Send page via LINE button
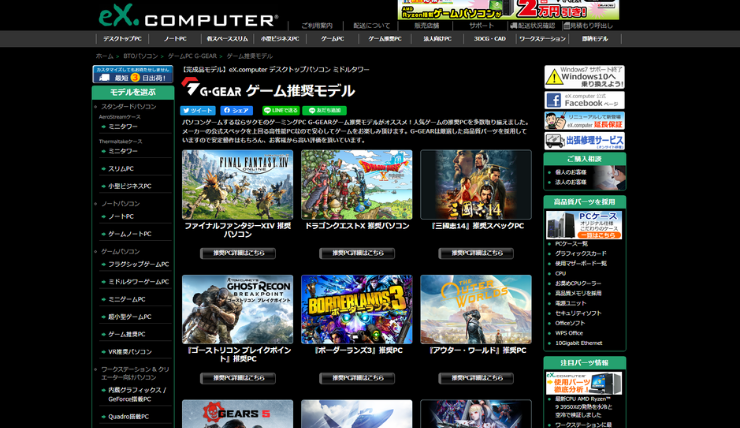This screenshot has width=740, height=428. tap(281, 111)
